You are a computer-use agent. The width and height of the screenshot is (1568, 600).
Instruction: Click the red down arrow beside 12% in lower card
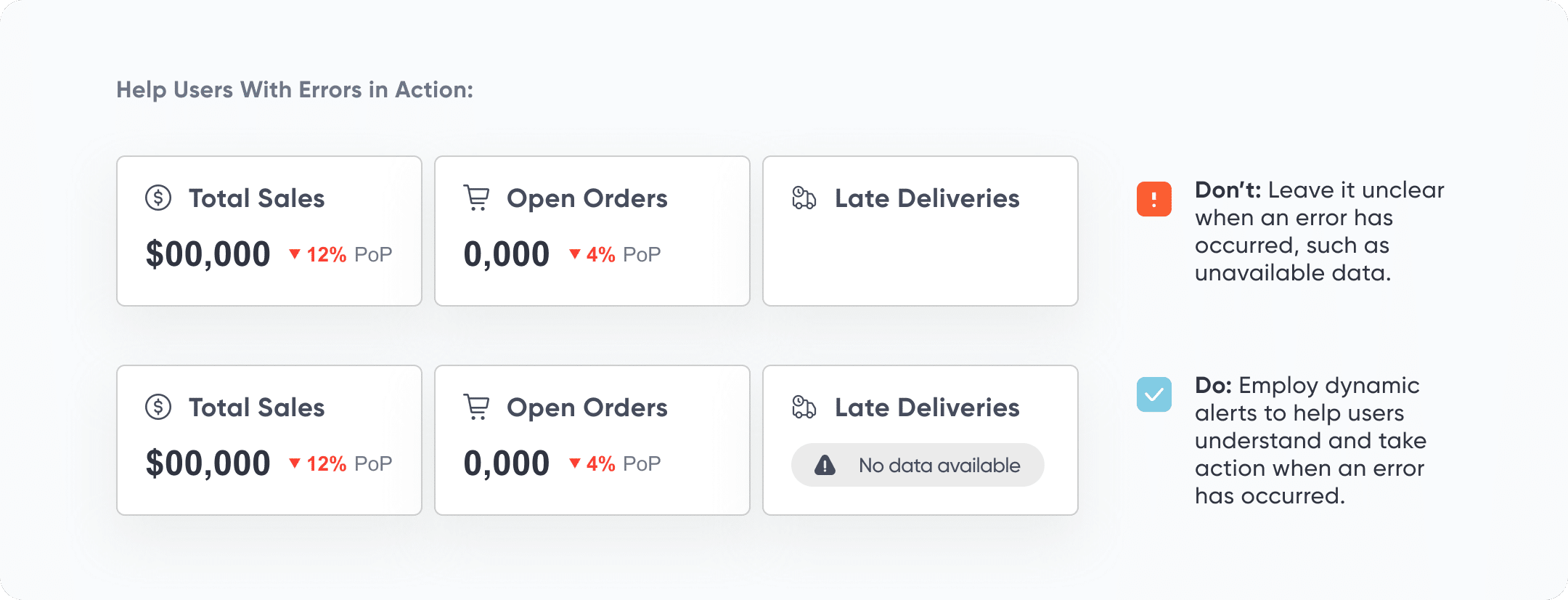pos(295,463)
